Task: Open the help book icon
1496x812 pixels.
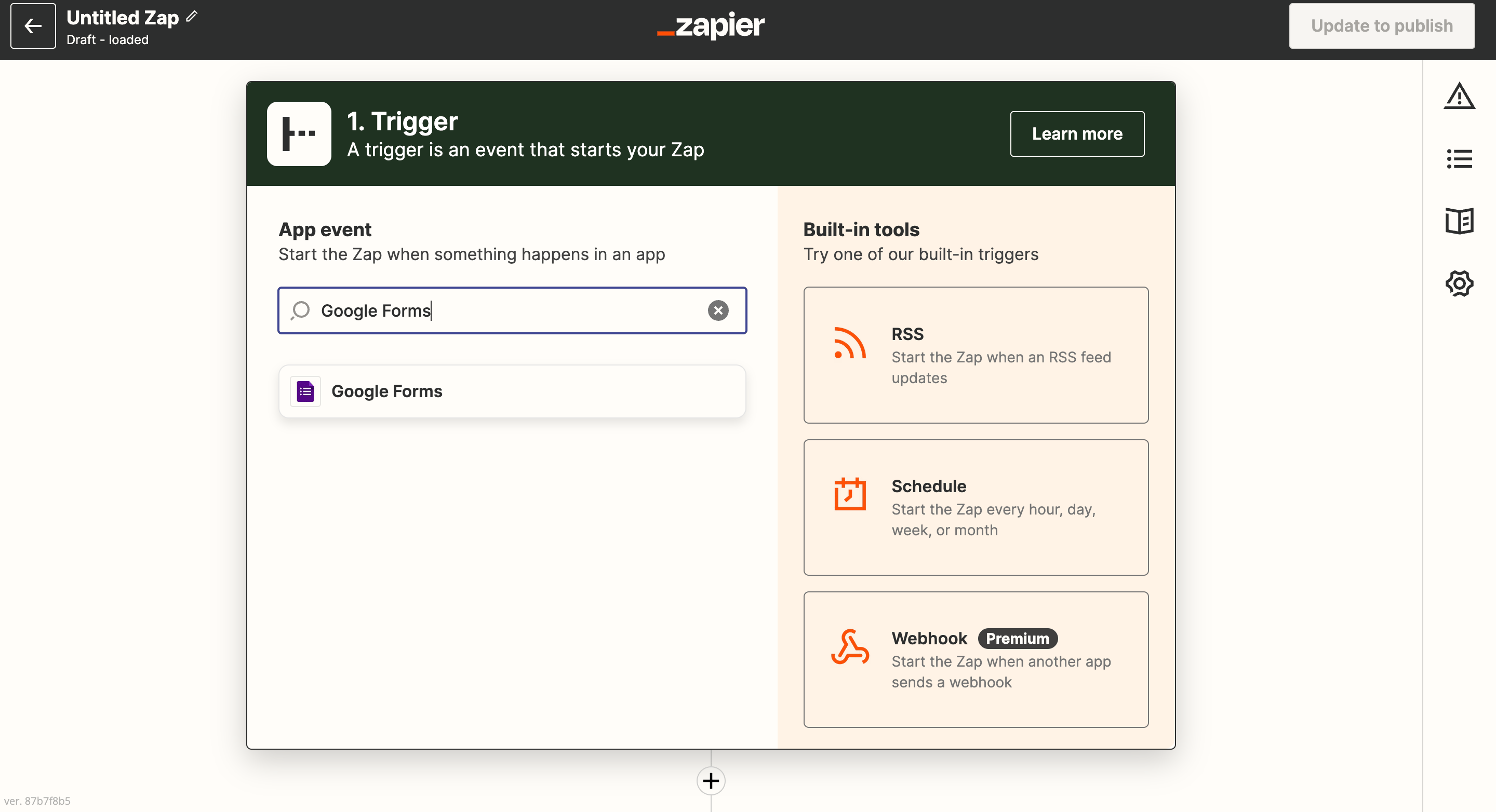Action: pos(1459,221)
